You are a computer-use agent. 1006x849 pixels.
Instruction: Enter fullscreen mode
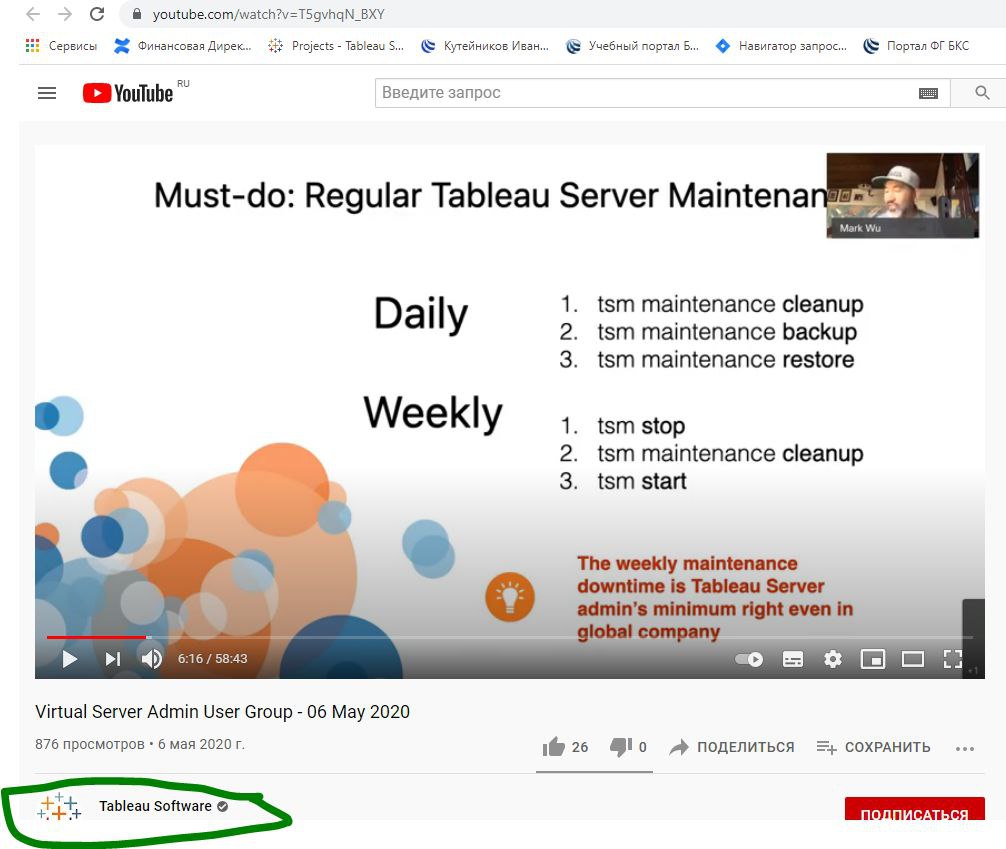tap(953, 659)
